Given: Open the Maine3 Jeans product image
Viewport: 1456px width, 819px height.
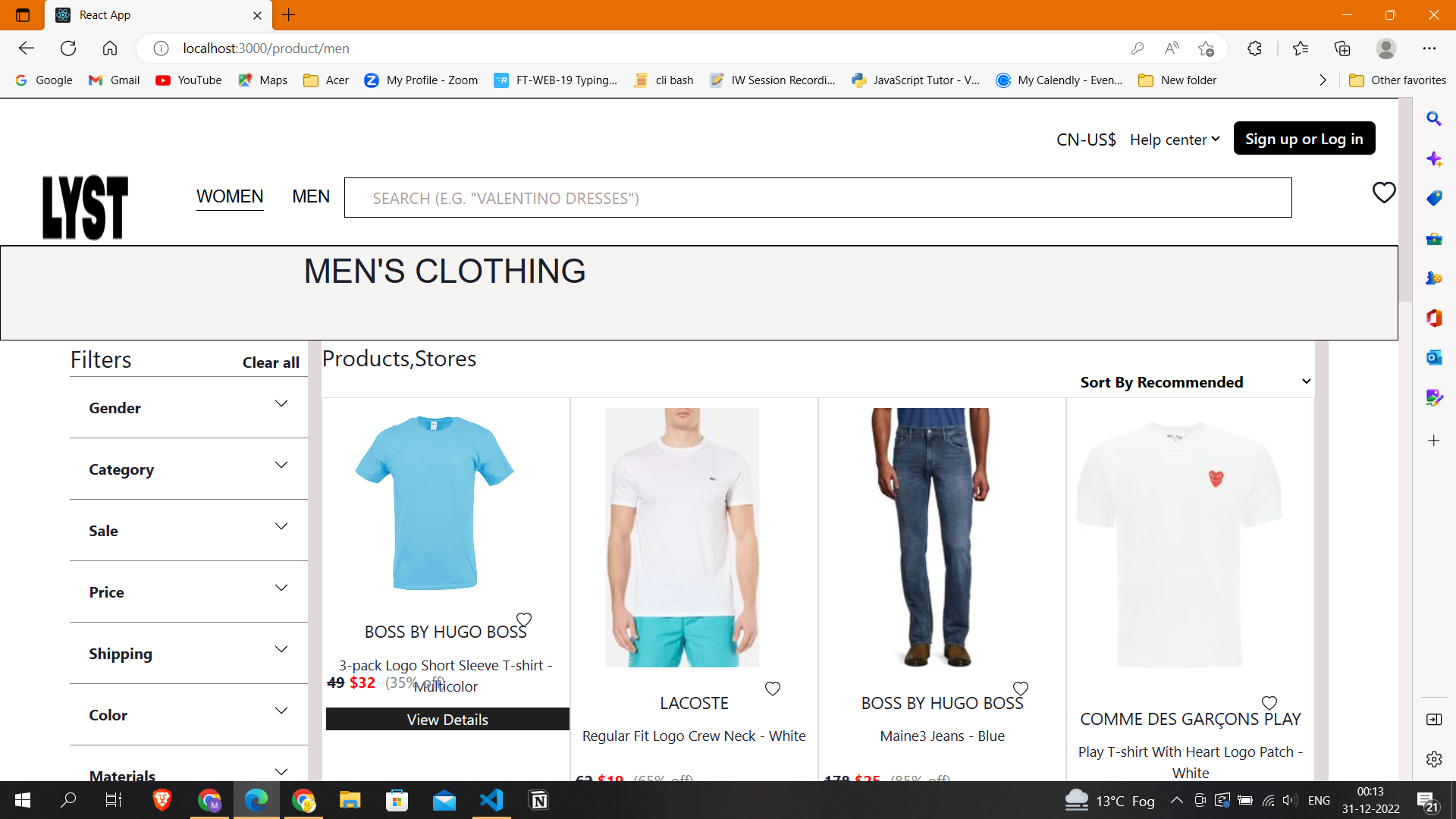Looking at the screenshot, I should click(930, 538).
